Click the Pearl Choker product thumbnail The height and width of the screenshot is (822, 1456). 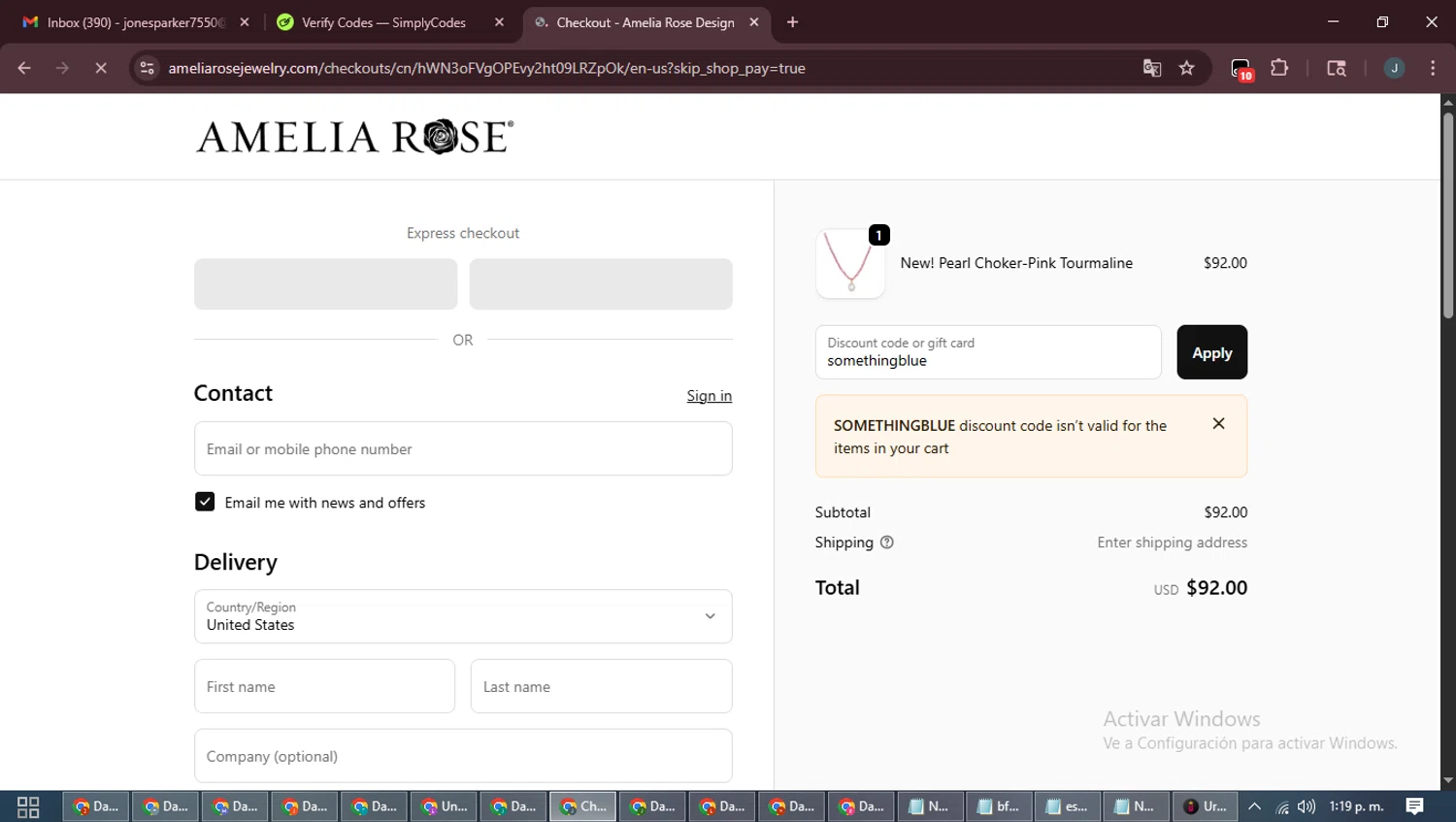(850, 264)
